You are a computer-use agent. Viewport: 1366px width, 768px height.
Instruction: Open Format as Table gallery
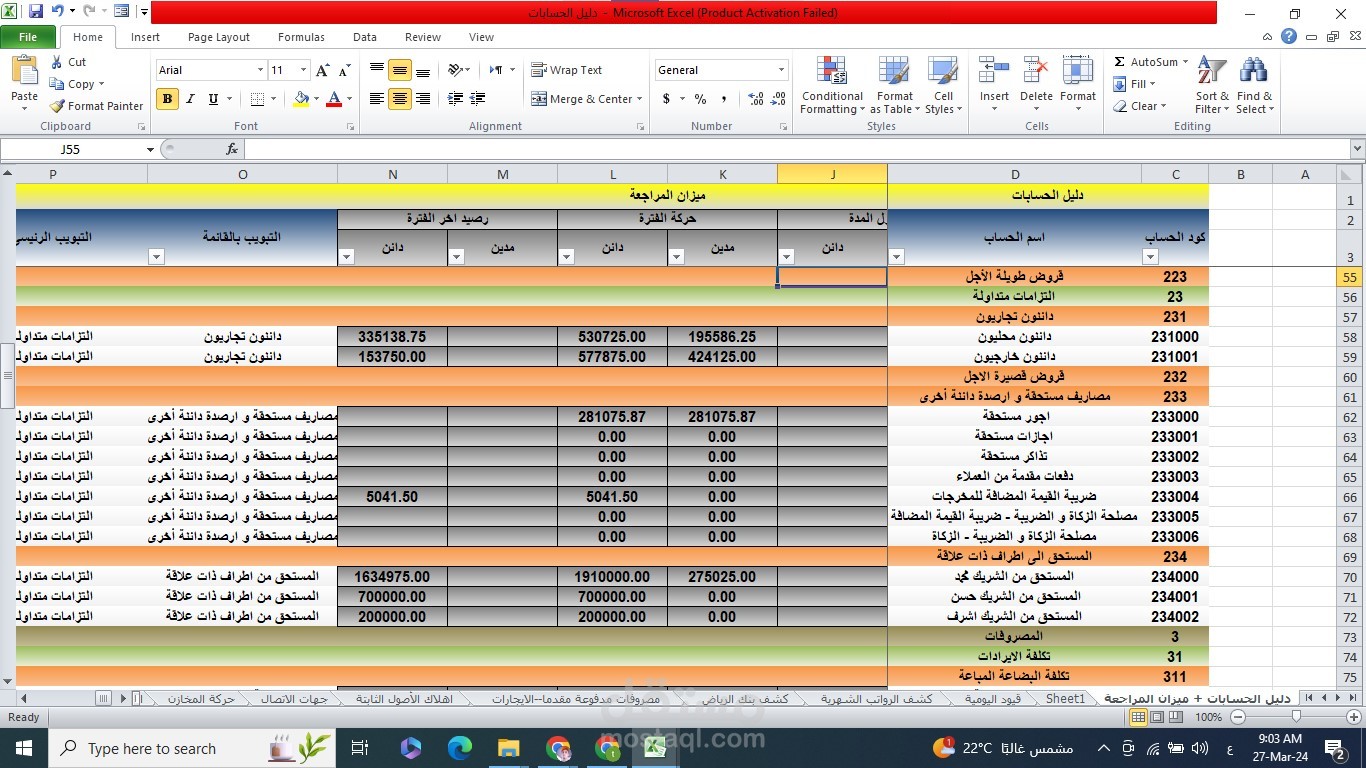tap(895, 85)
